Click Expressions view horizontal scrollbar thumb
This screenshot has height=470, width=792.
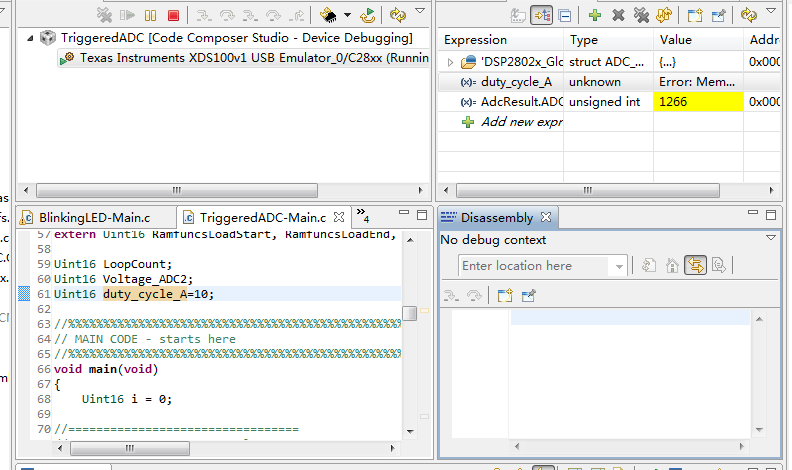tap(587, 190)
